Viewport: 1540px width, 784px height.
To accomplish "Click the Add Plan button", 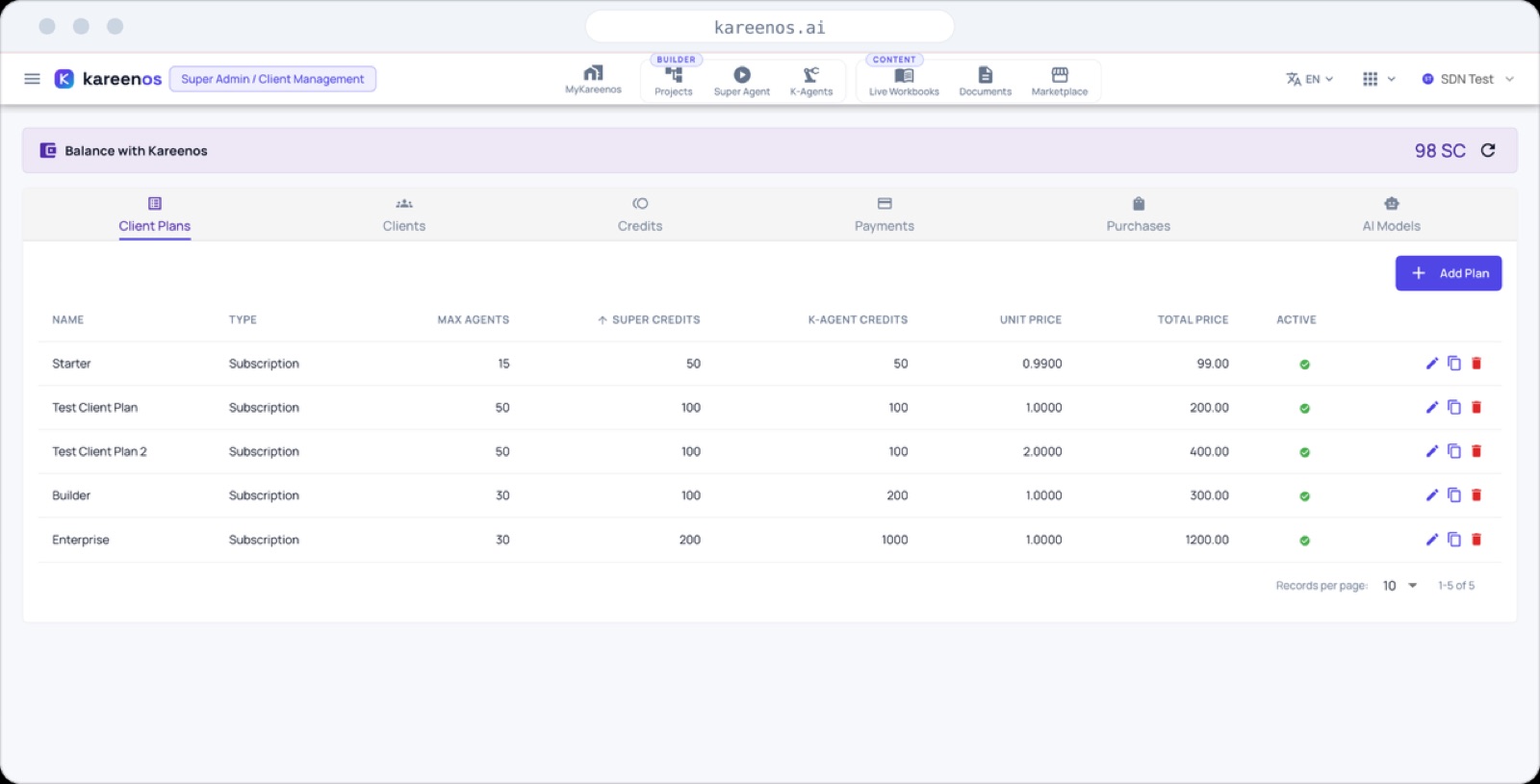I will [1449, 273].
